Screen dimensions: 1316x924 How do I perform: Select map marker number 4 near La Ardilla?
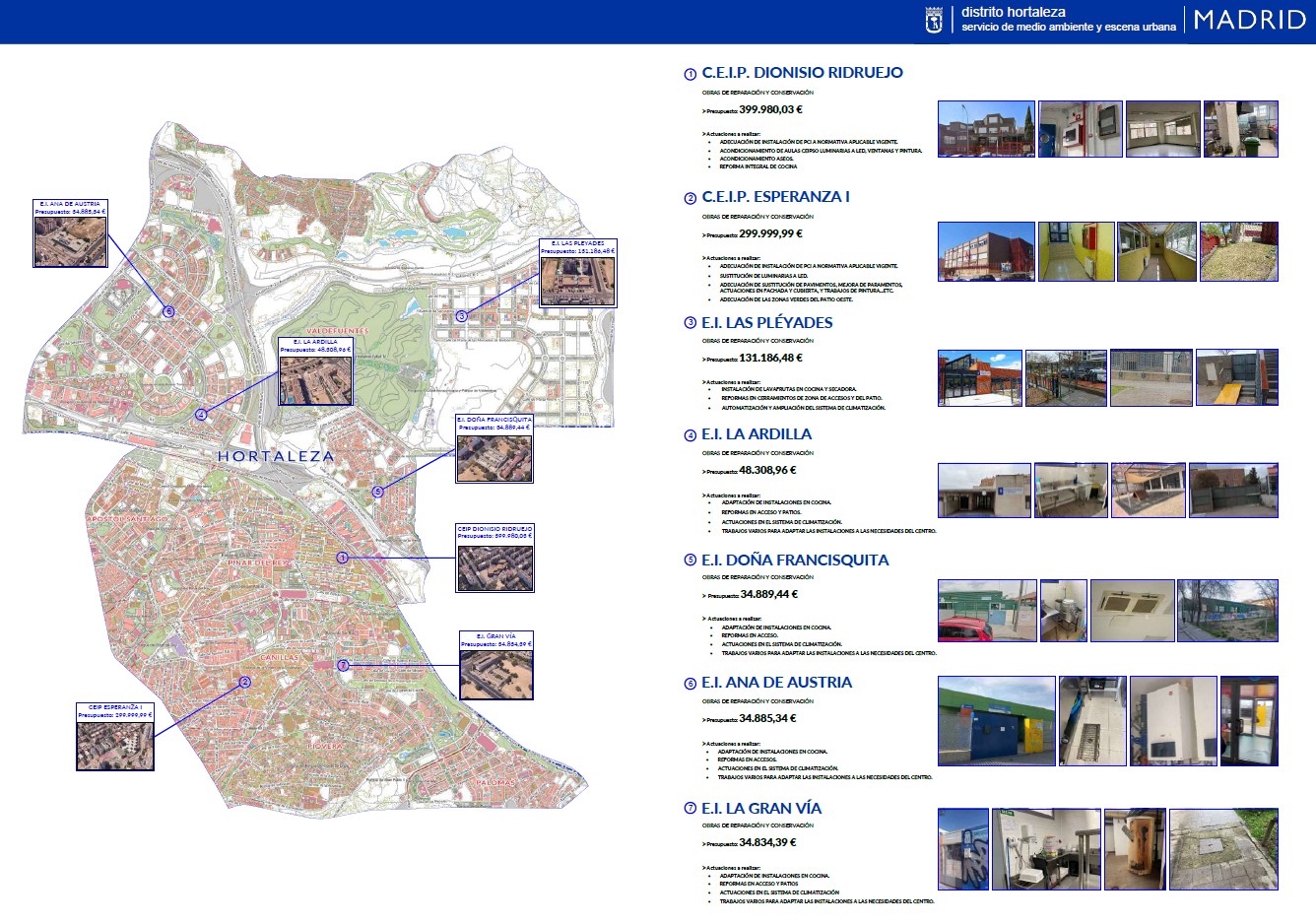tap(201, 415)
